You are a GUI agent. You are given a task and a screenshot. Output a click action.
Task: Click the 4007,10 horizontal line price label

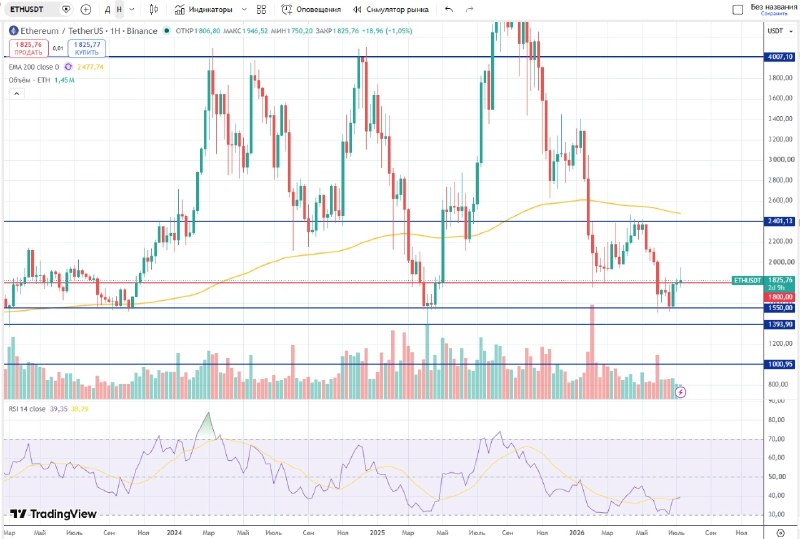pyautogui.click(x=780, y=57)
